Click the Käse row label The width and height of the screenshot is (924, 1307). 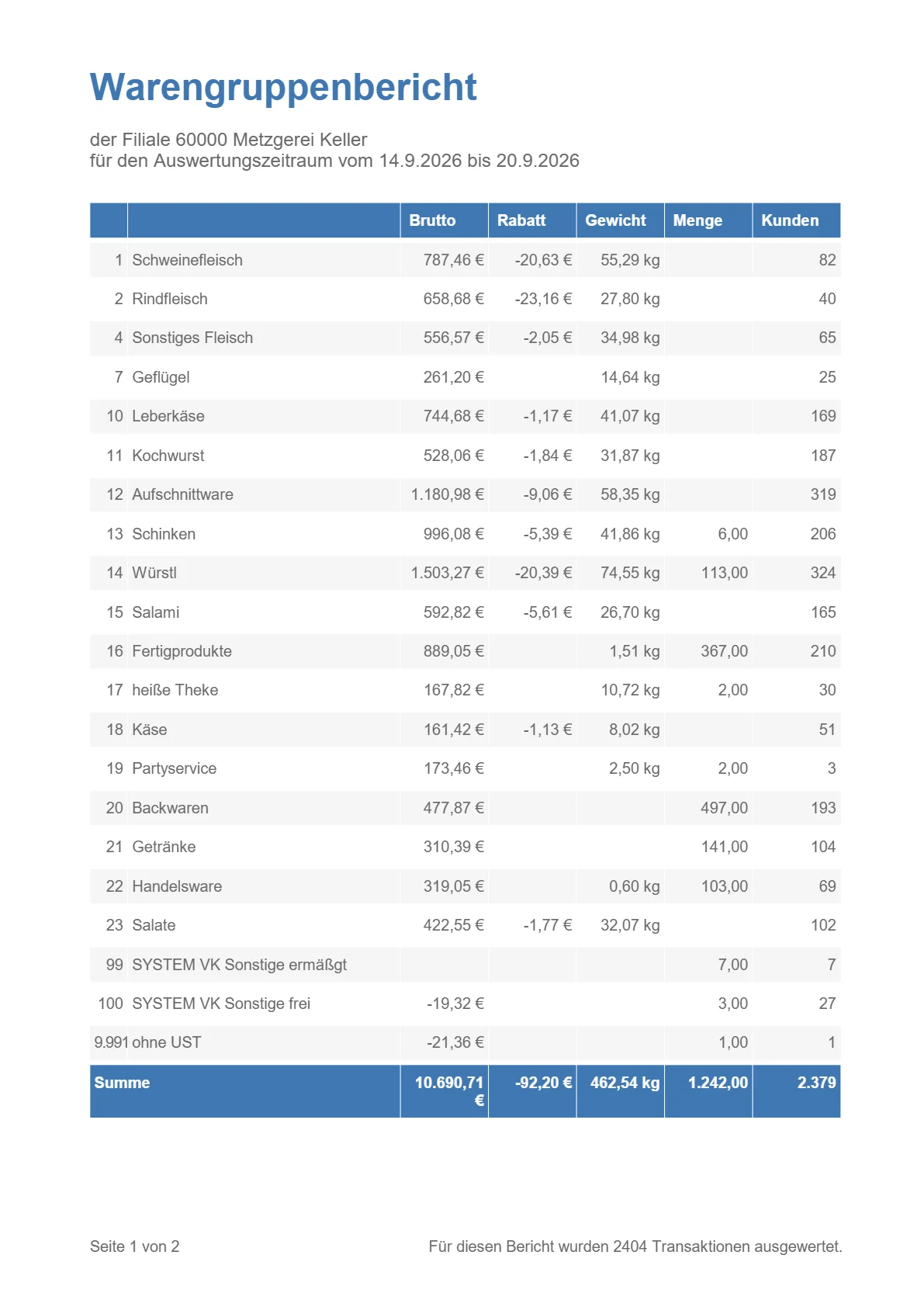pyautogui.click(x=150, y=730)
